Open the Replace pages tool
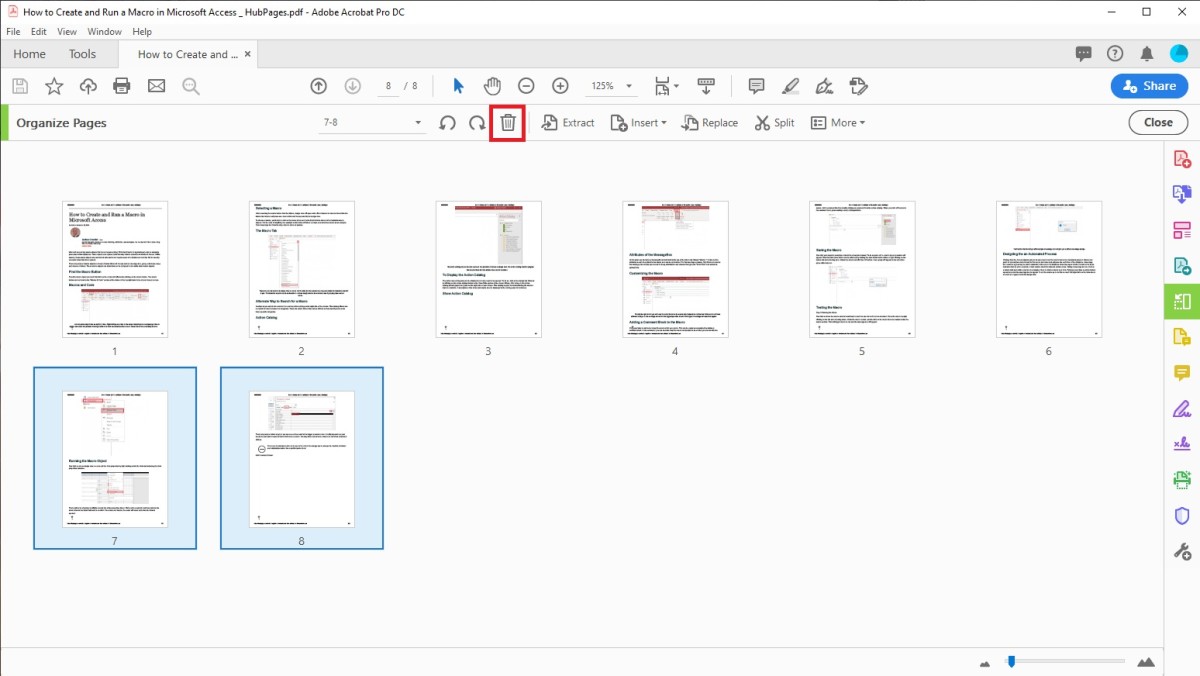This screenshot has height=676, width=1200. click(709, 122)
